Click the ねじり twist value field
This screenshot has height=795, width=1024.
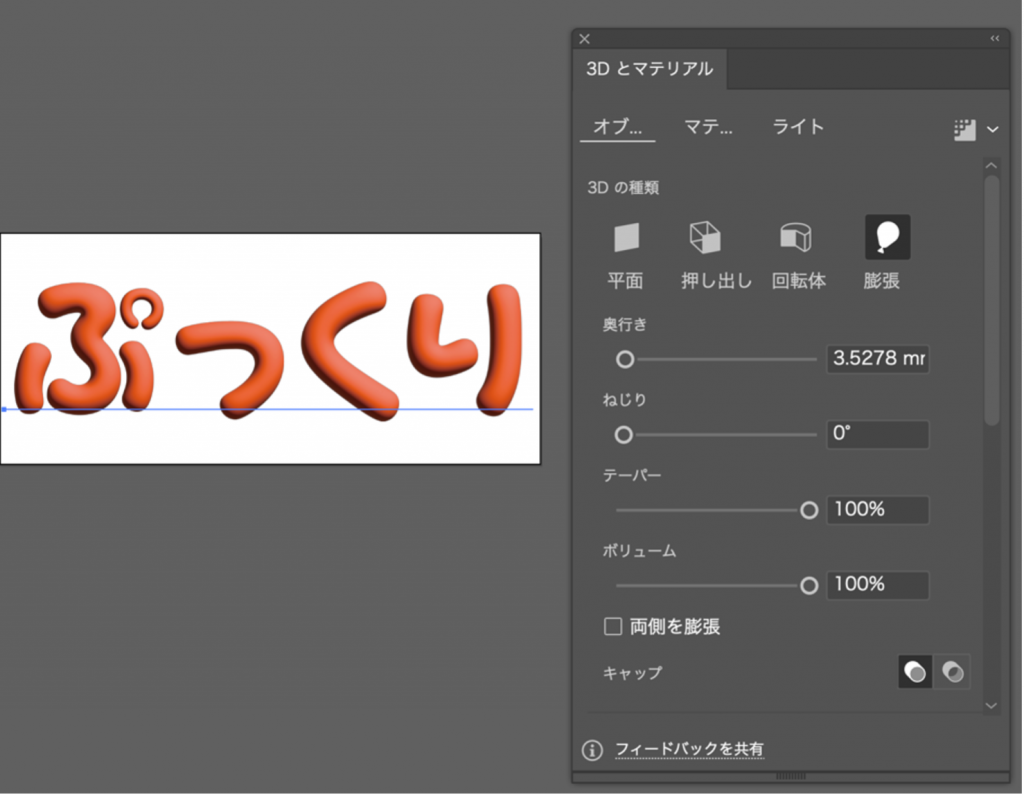coord(877,435)
